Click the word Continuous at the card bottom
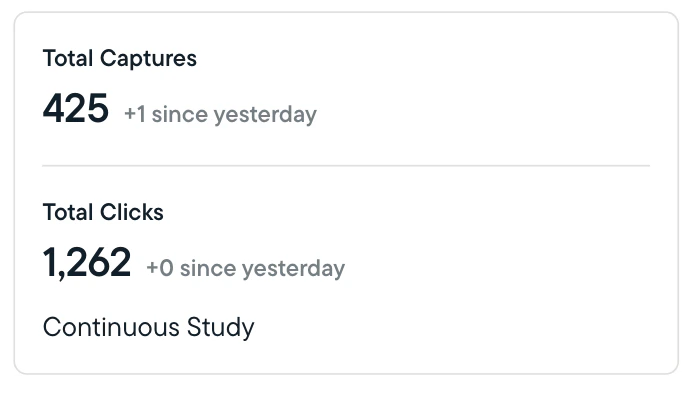 tap(111, 327)
